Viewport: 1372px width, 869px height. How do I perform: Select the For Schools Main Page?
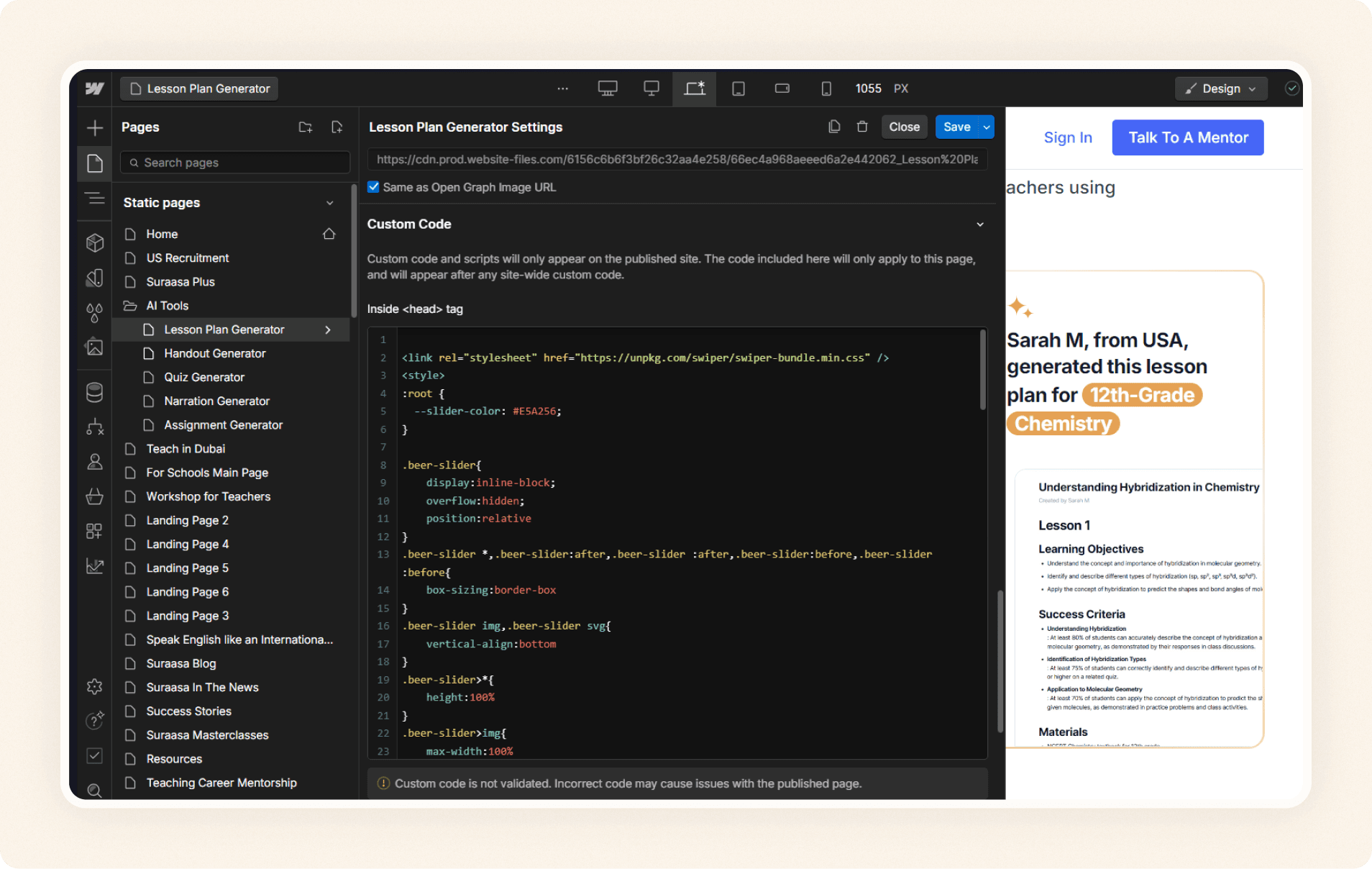pyautogui.click(x=231, y=473)
